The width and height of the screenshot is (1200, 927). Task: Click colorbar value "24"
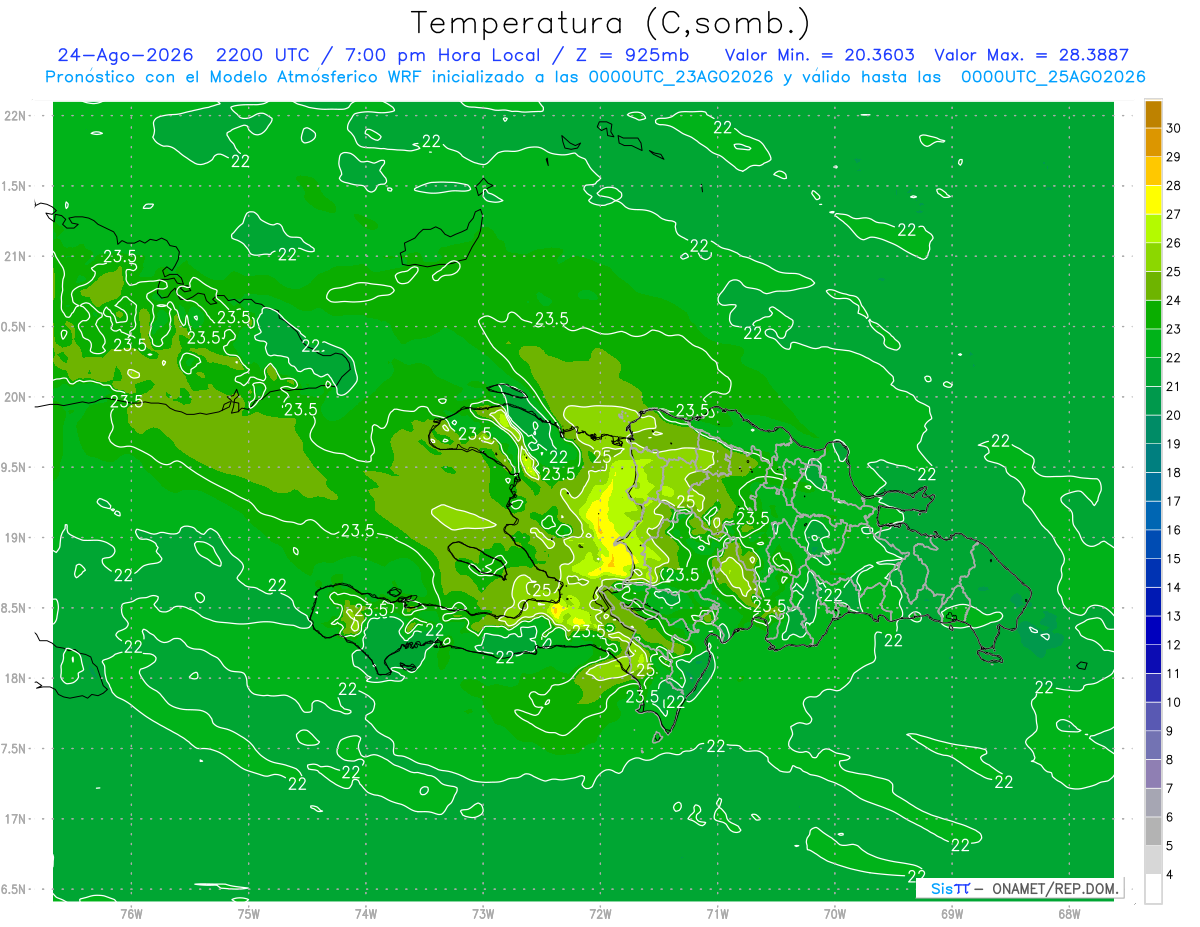pos(1175,300)
